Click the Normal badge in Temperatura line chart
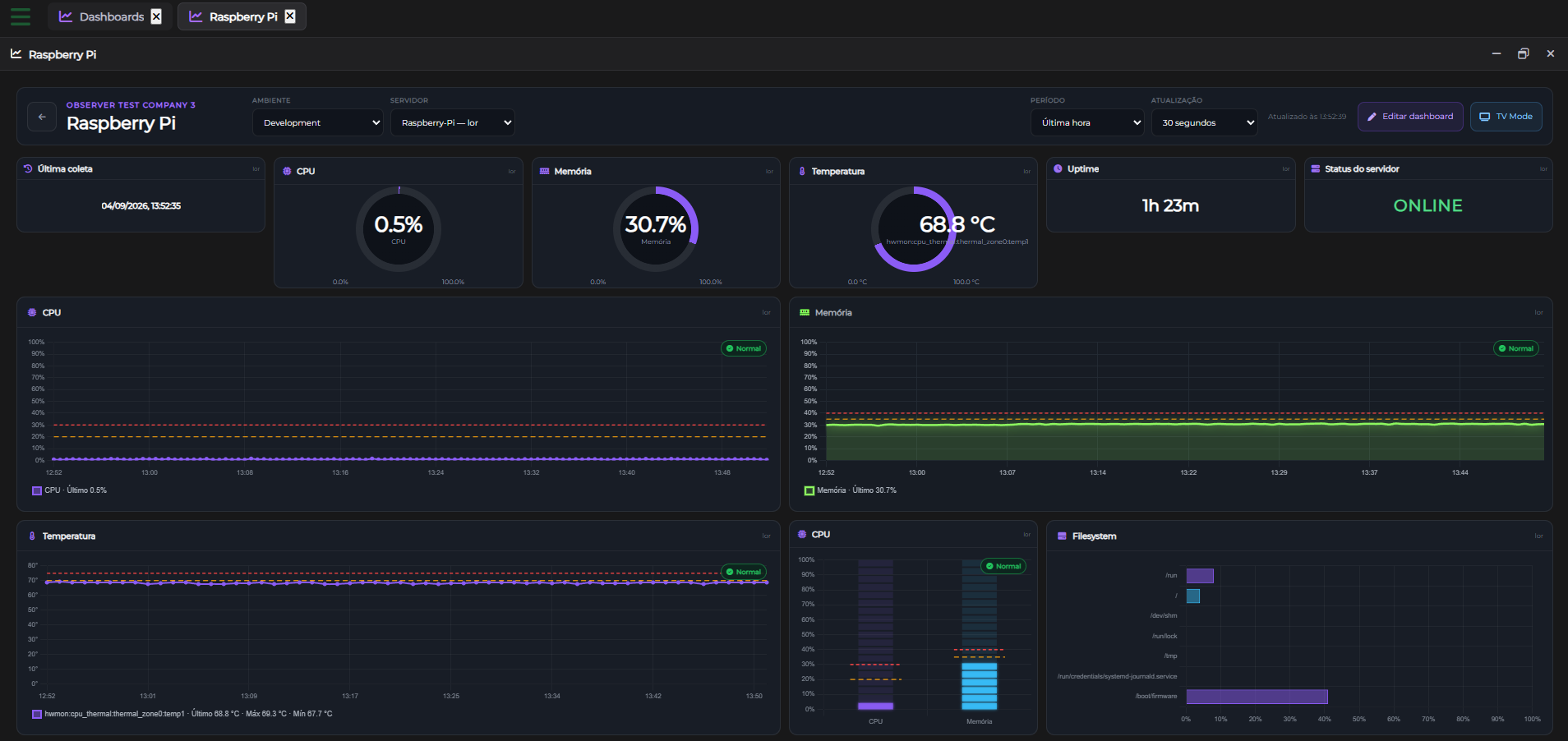The height and width of the screenshot is (741, 1568). click(x=744, y=572)
